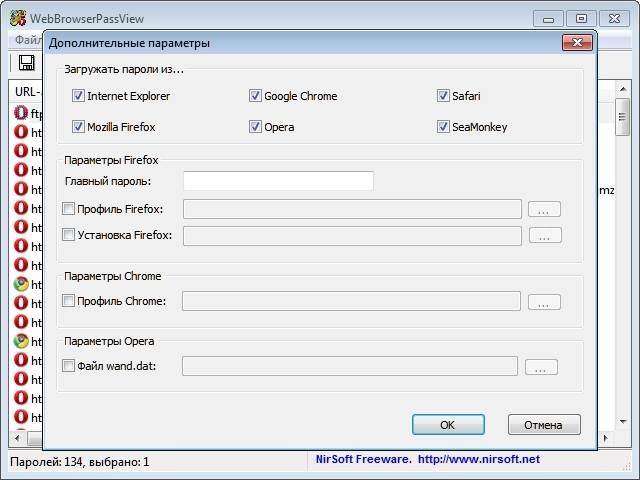
Task: Uncheck the Google Chrome checkbox
Action: [255, 96]
